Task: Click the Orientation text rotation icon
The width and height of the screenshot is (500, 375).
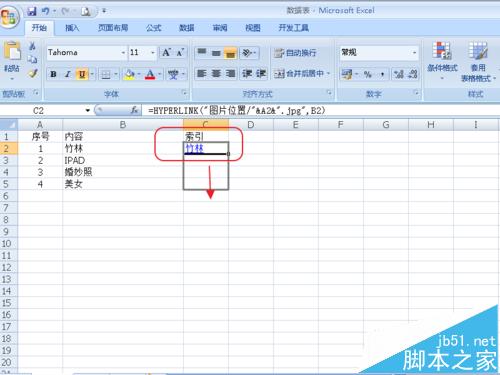Action: (247, 53)
